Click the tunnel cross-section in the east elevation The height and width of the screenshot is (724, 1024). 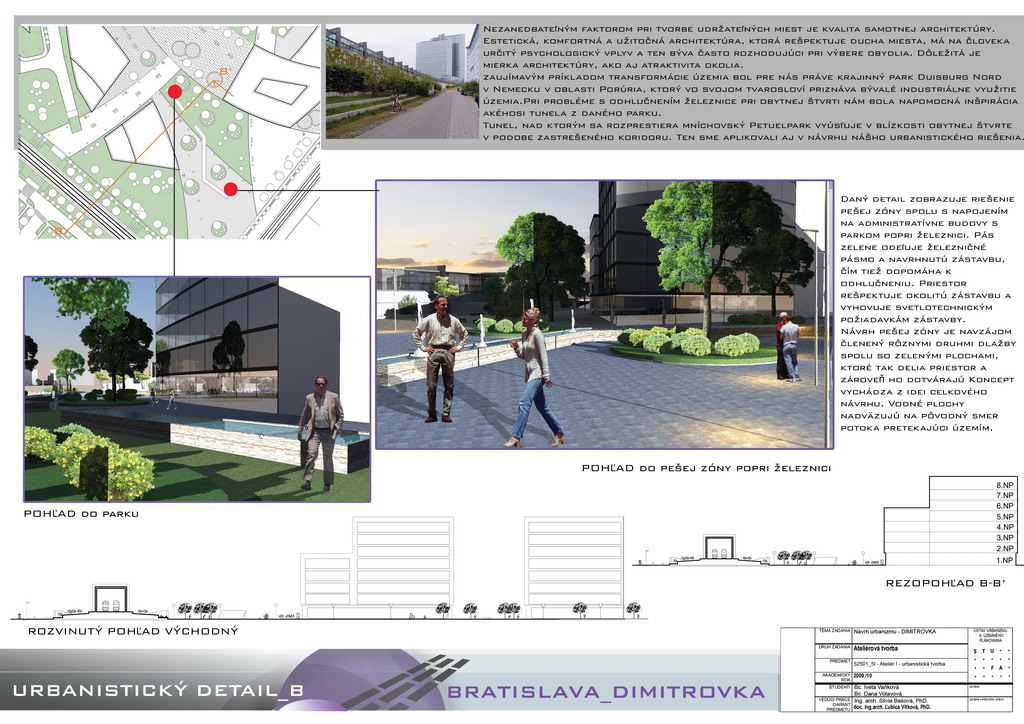pyautogui.click(x=110, y=599)
